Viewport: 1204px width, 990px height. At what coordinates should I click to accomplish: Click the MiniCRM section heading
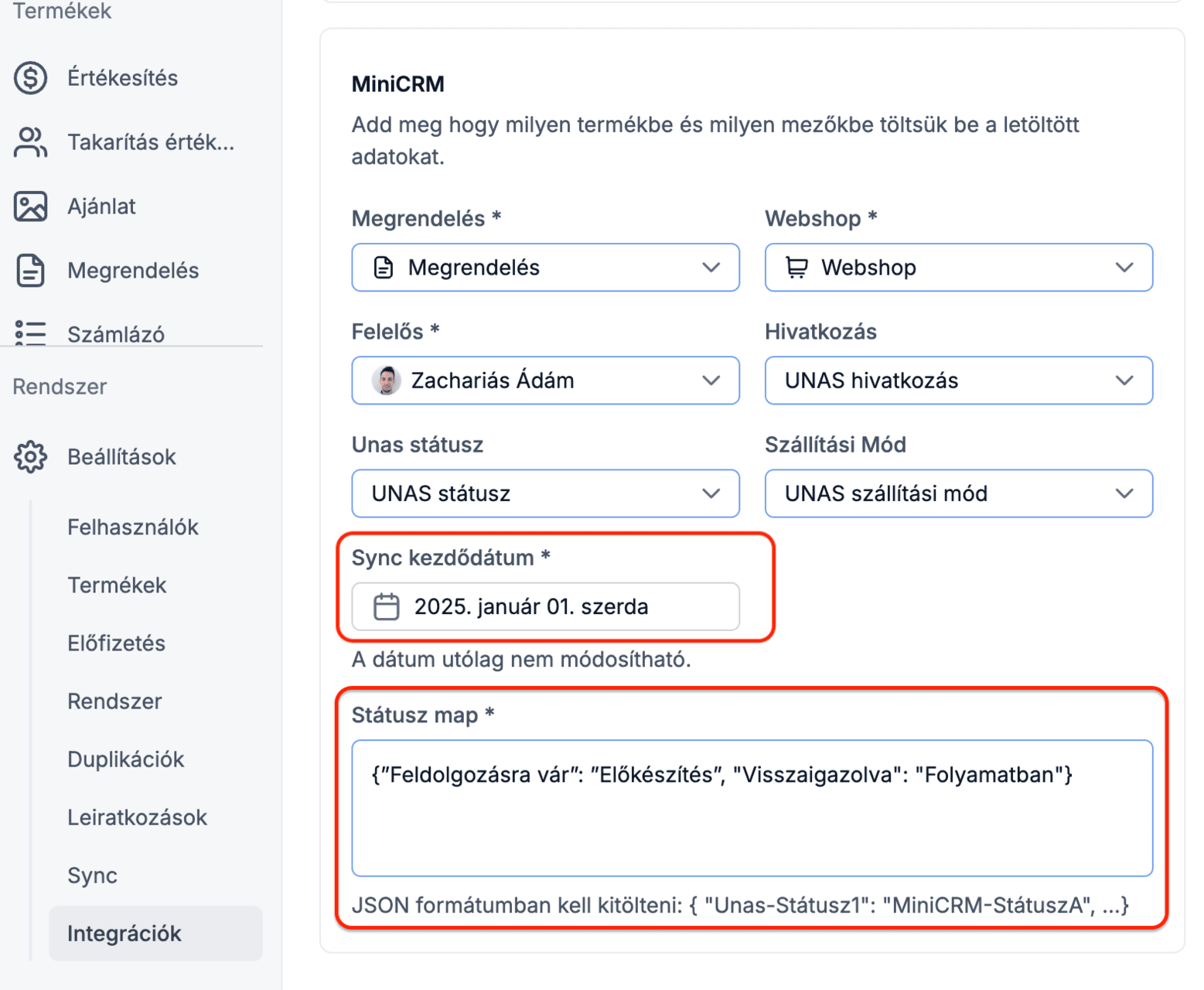coord(398,84)
